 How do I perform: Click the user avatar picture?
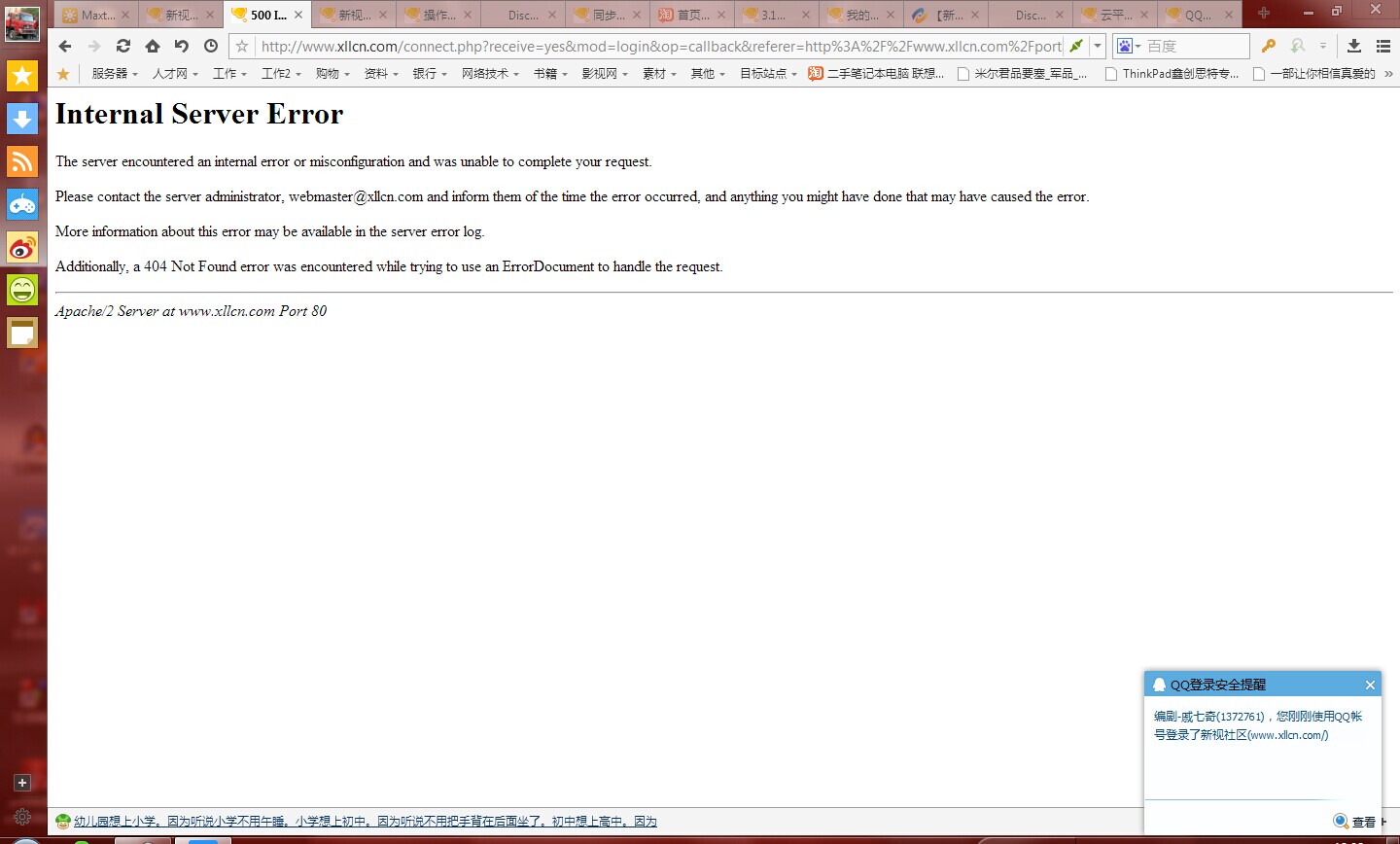coord(22,24)
